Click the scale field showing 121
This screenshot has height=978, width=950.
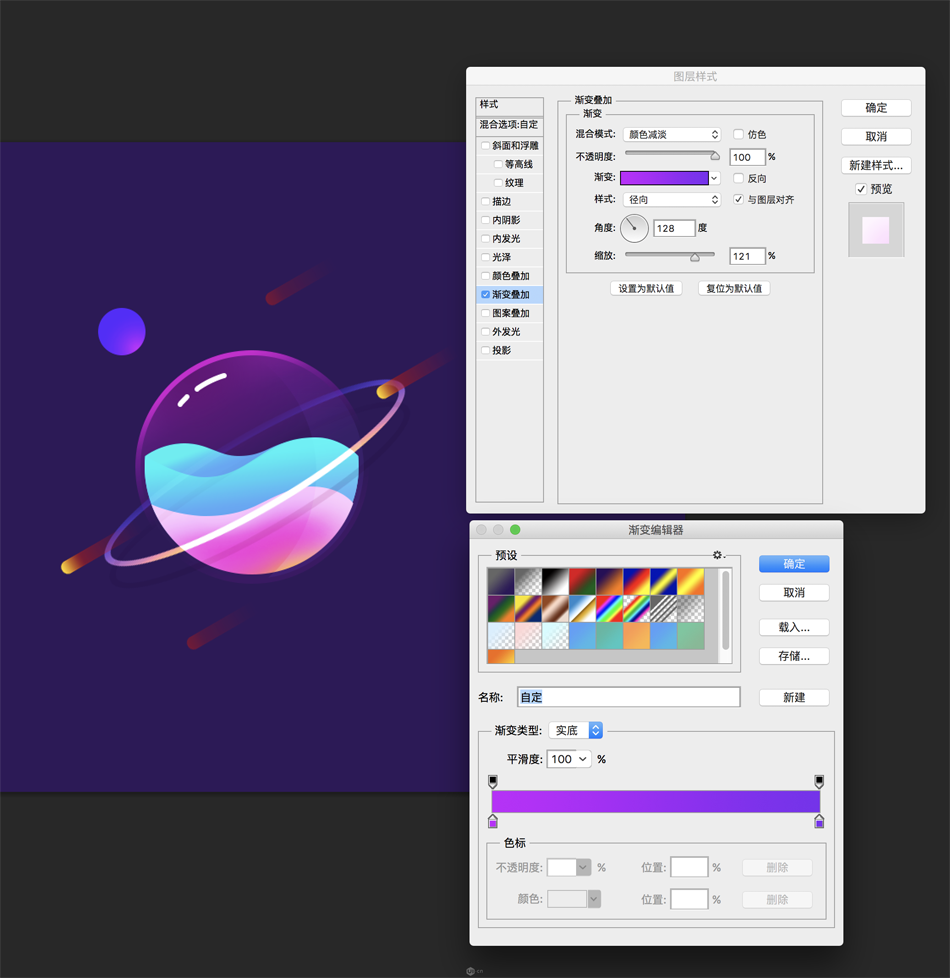pos(747,256)
